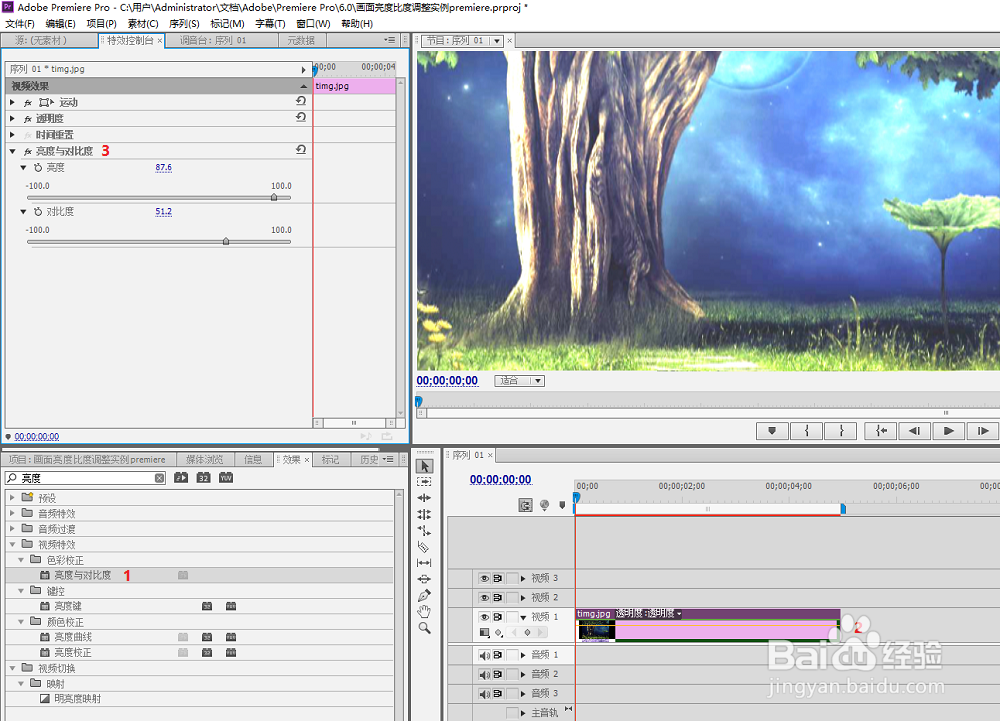This screenshot has width=1000, height=721.
Task: Reset the 亮度与对比度 effect
Action: 301,150
